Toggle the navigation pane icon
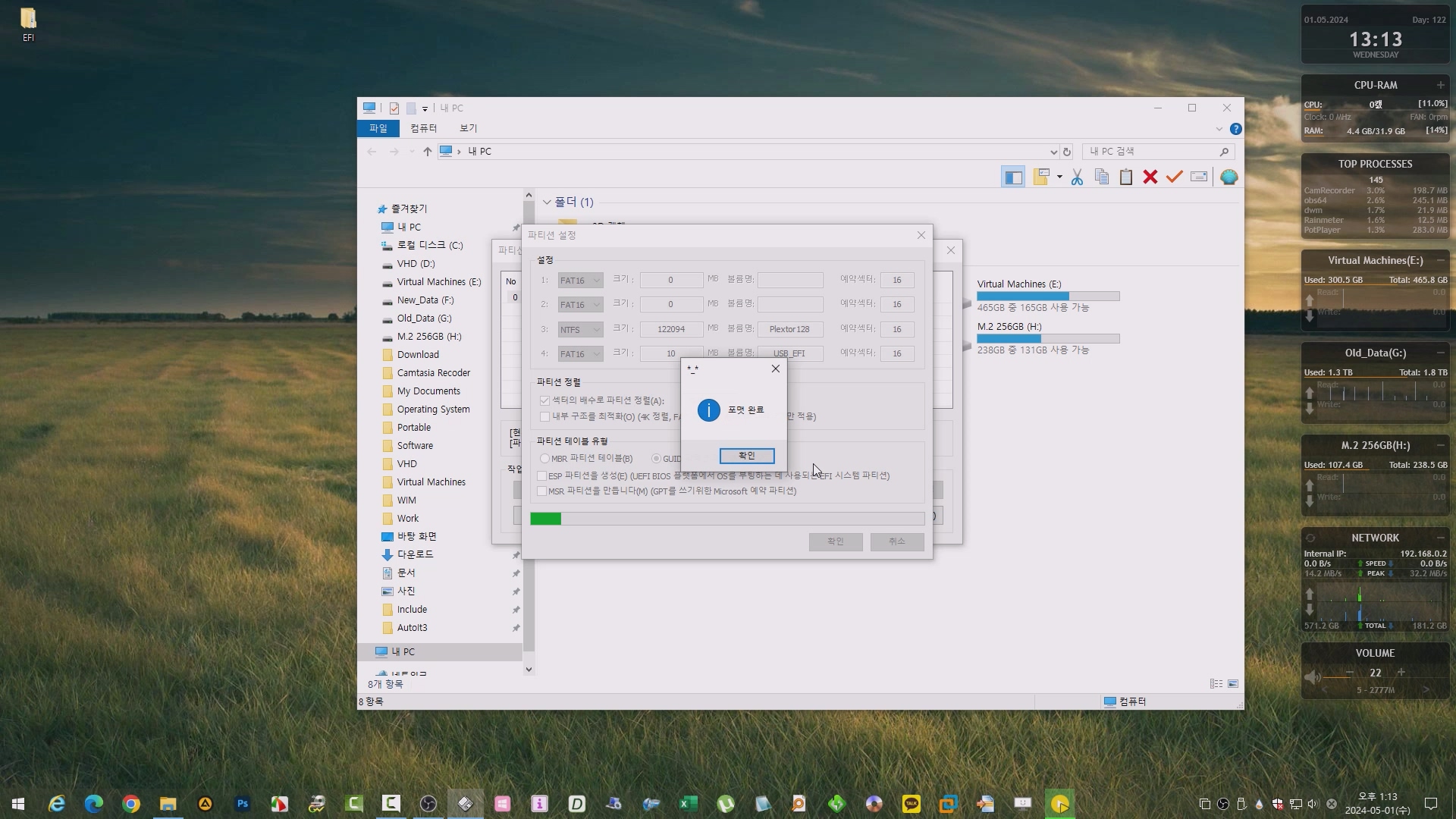This screenshot has height=819, width=1456. pyautogui.click(x=1013, y=177)
